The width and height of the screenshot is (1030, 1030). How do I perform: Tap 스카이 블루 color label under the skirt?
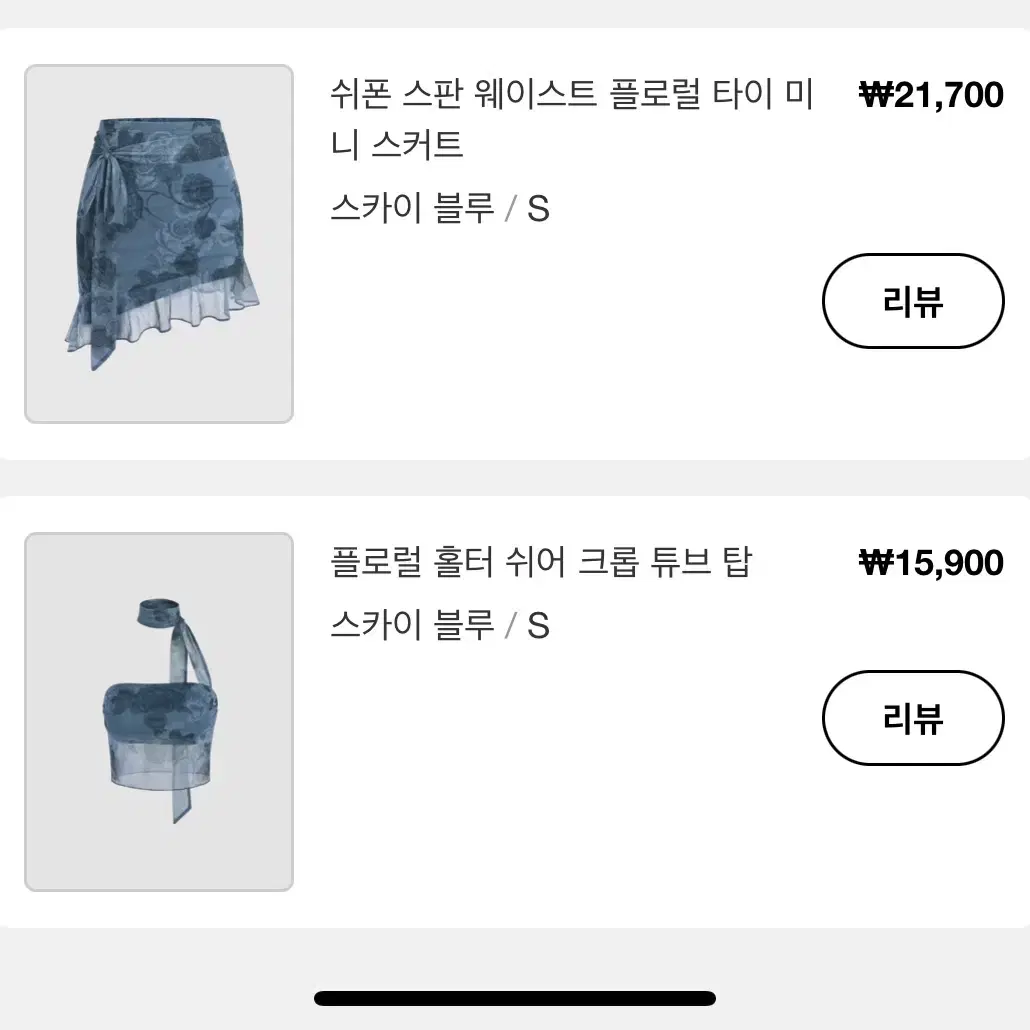pyautogui.click(x=412, y=208)
